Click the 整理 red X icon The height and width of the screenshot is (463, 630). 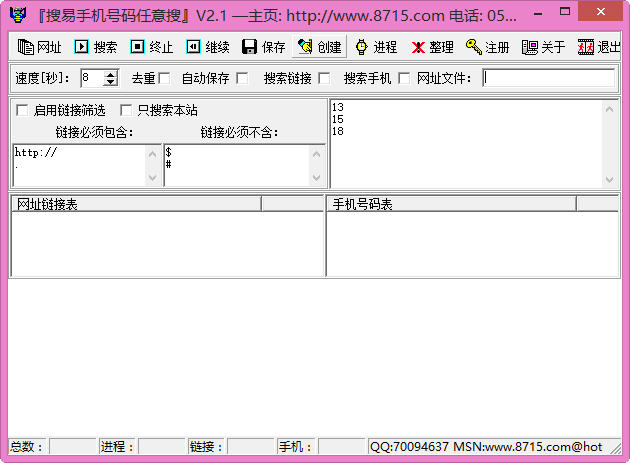tap(418, 47)
